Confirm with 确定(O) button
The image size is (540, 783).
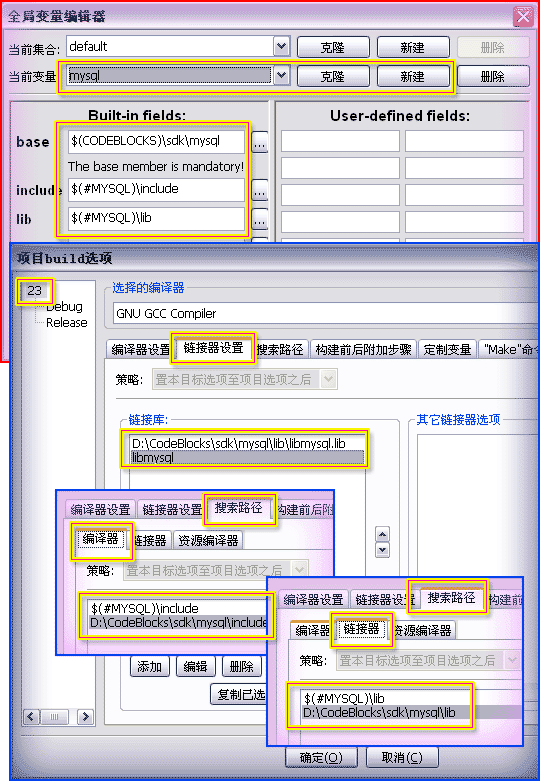point(321,758)
